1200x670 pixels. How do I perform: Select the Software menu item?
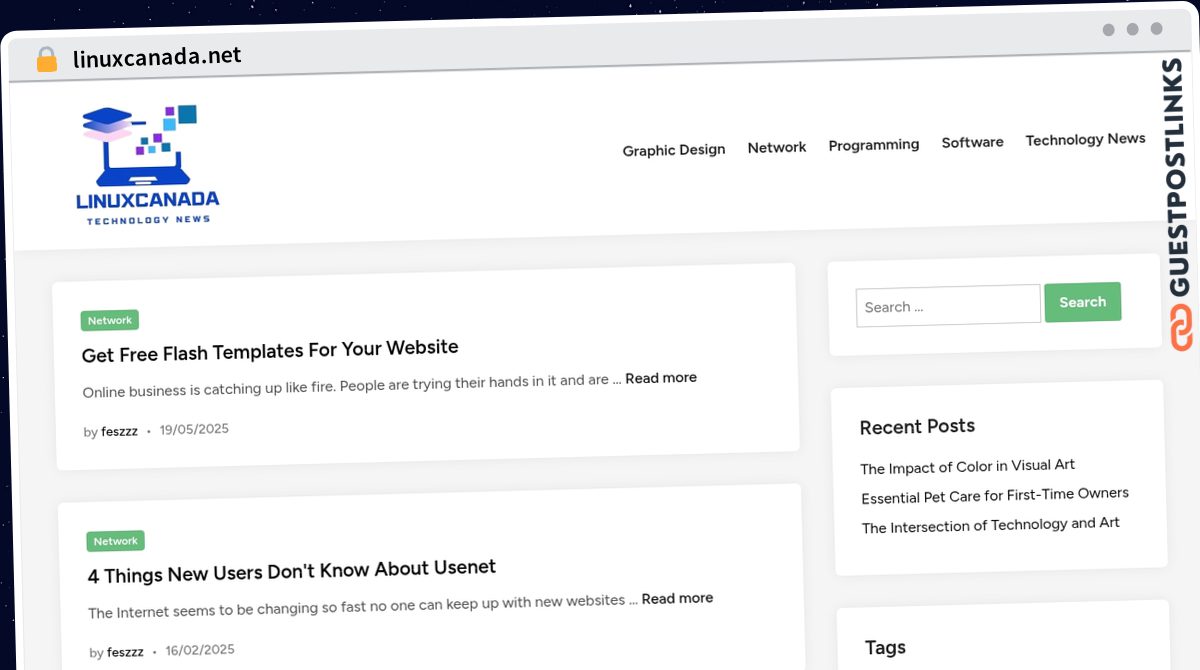(972, 142)
